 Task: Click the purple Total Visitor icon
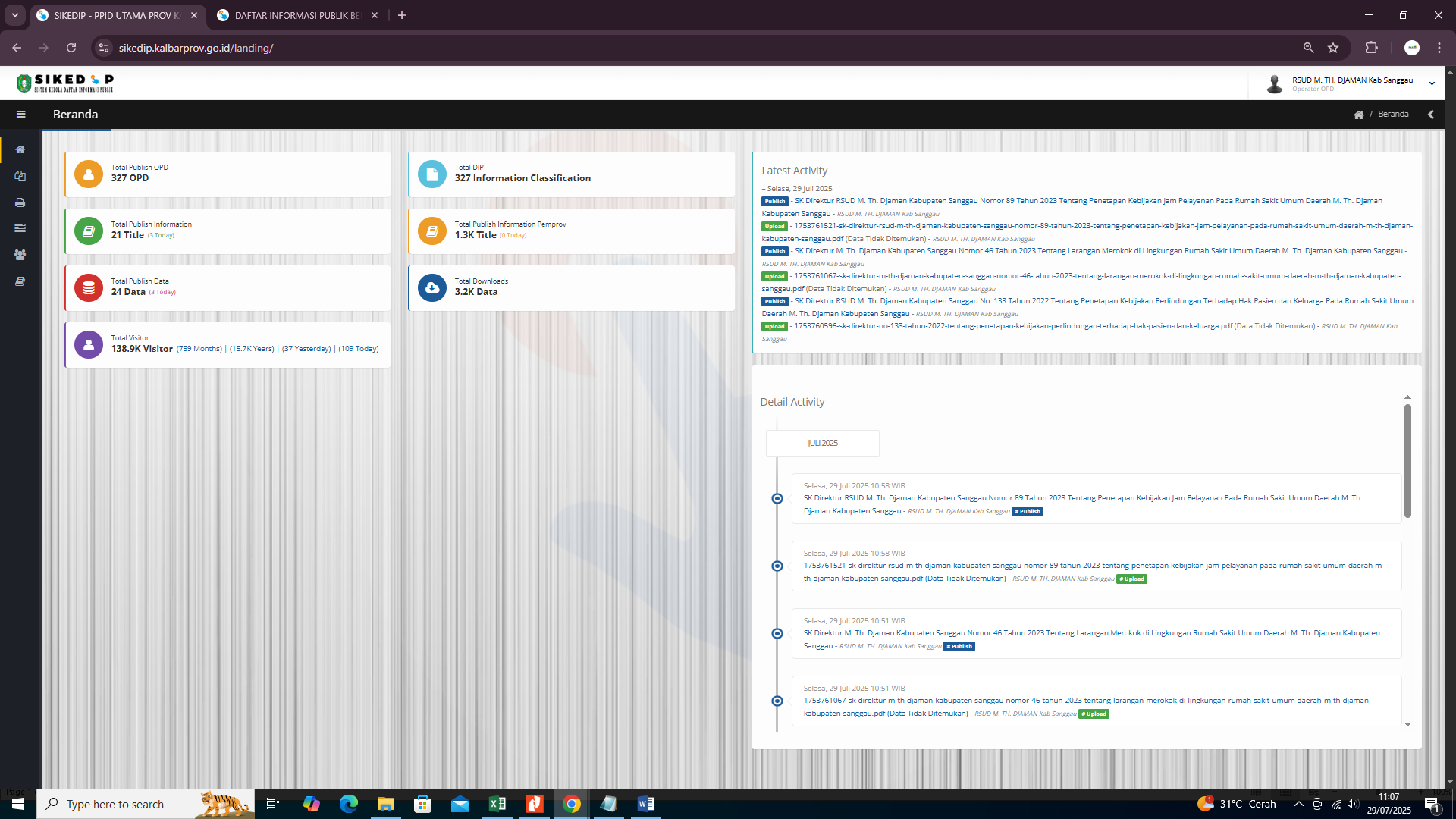pyautogui.click(x=89, y=344)
